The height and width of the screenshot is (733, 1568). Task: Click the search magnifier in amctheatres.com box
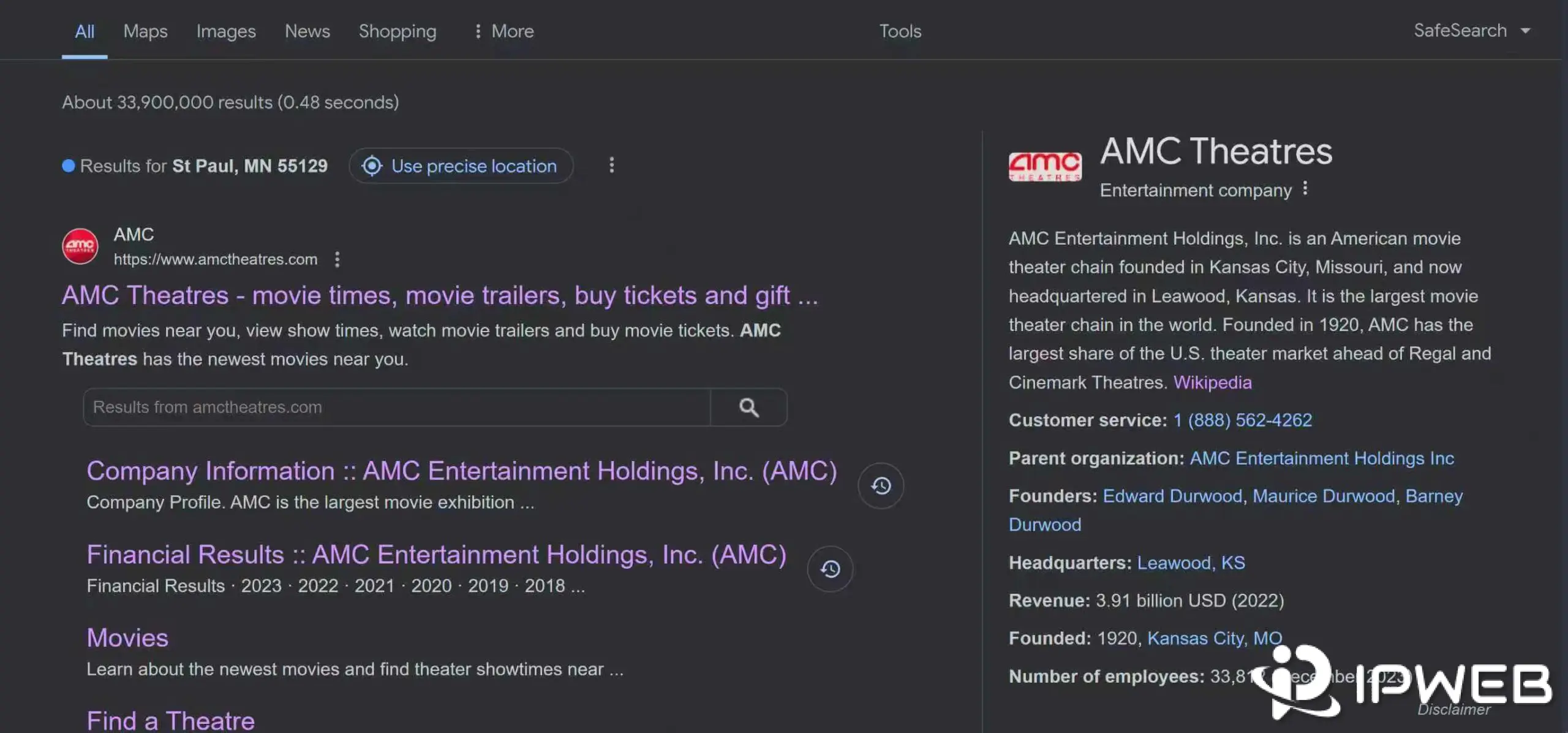[x=748, y=407]
